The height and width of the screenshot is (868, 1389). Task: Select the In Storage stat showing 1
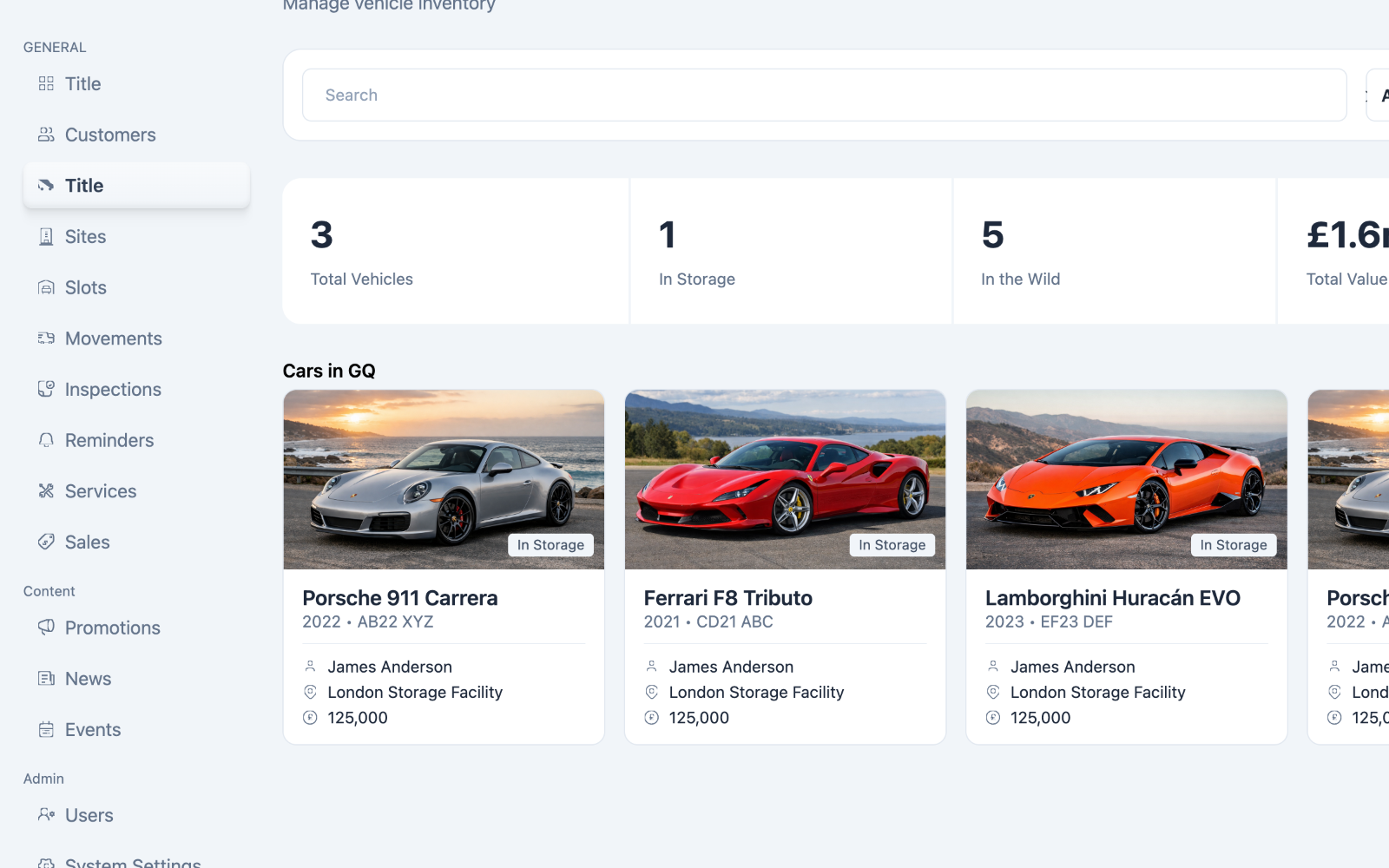click(791, 251)
